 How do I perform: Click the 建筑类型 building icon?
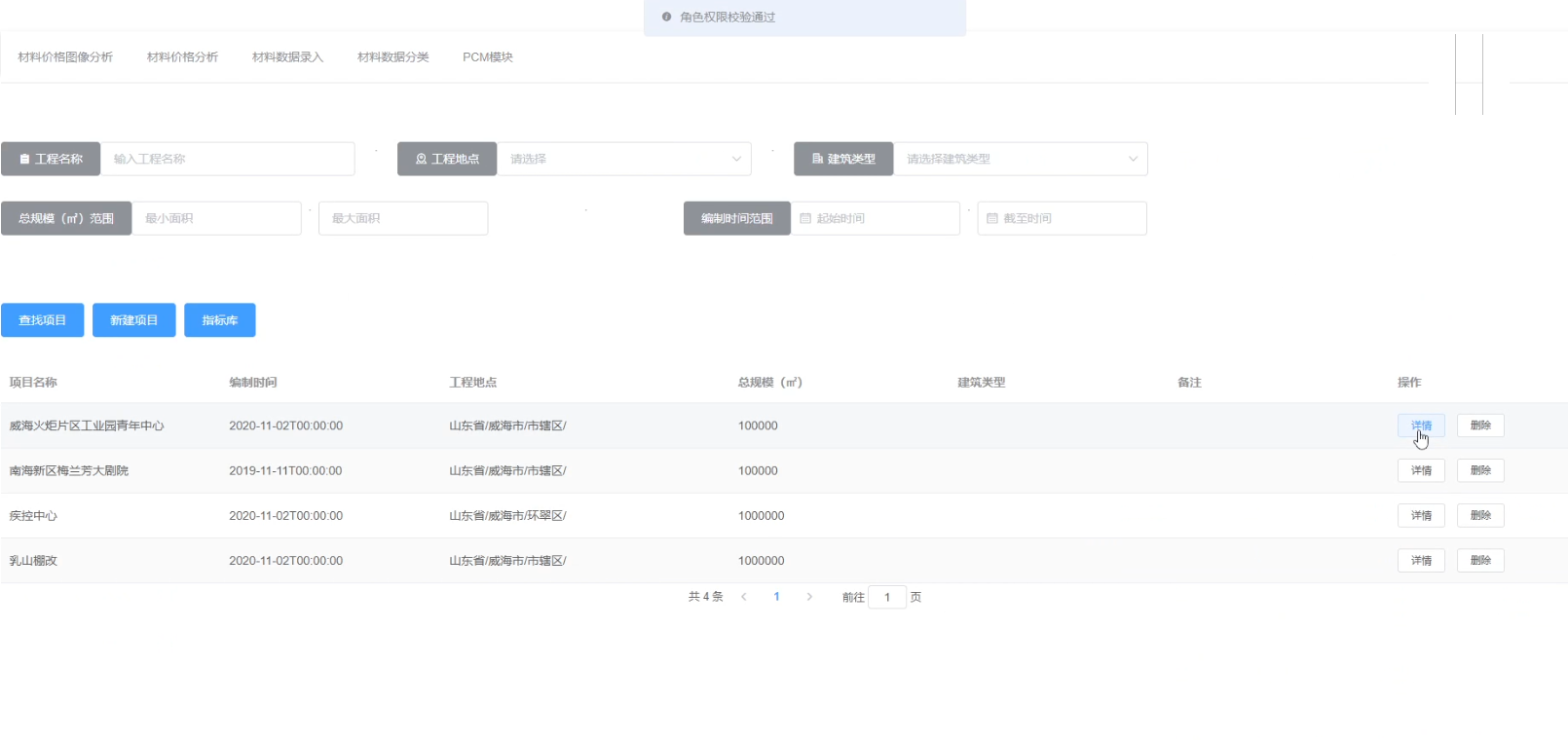click(x=818, y=159)
